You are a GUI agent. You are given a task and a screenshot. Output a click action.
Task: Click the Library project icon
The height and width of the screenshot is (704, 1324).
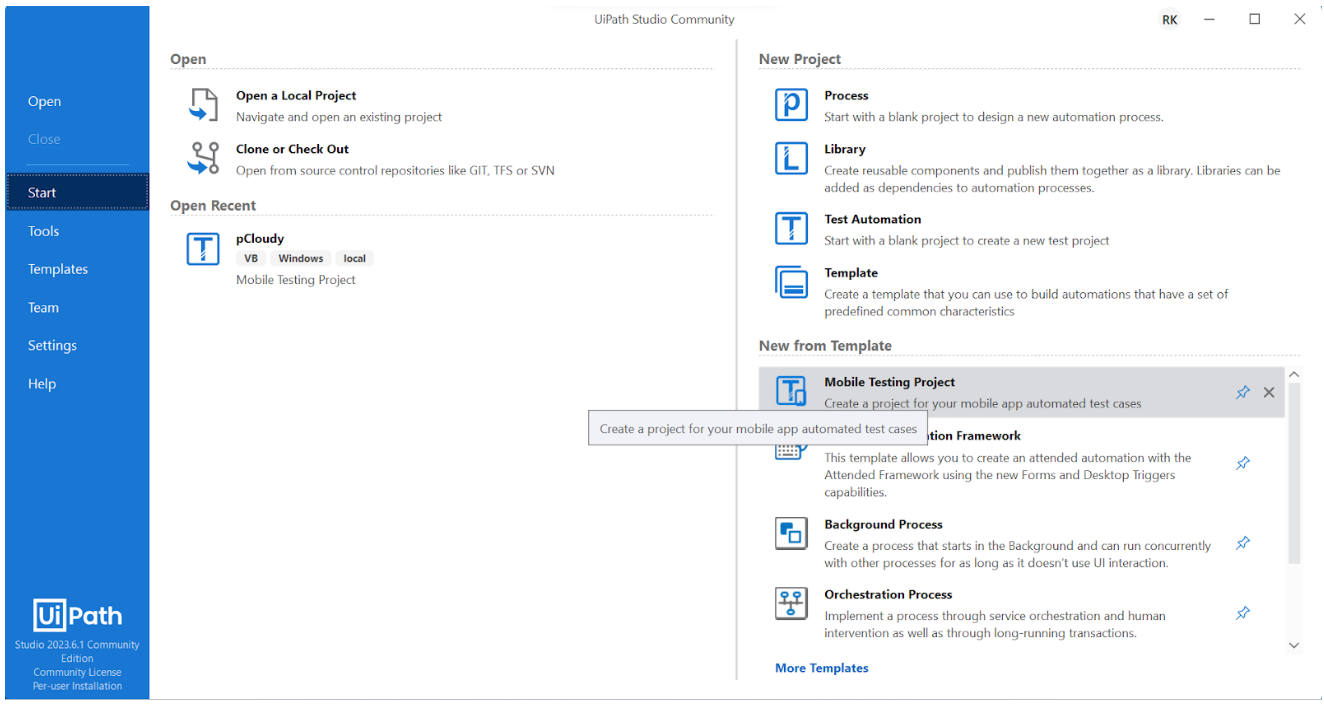791,158
